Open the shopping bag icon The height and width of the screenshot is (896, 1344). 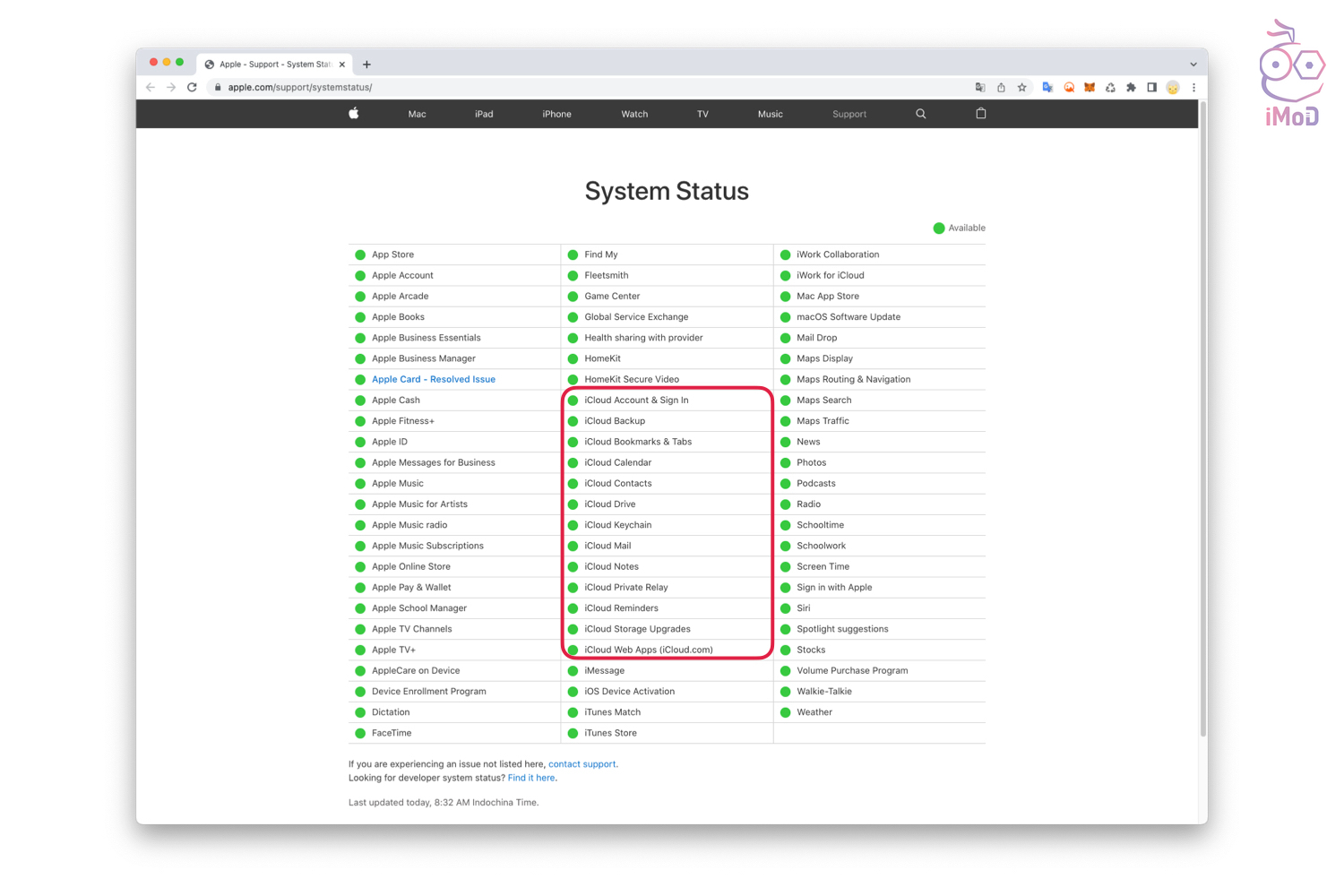[981, 114]
